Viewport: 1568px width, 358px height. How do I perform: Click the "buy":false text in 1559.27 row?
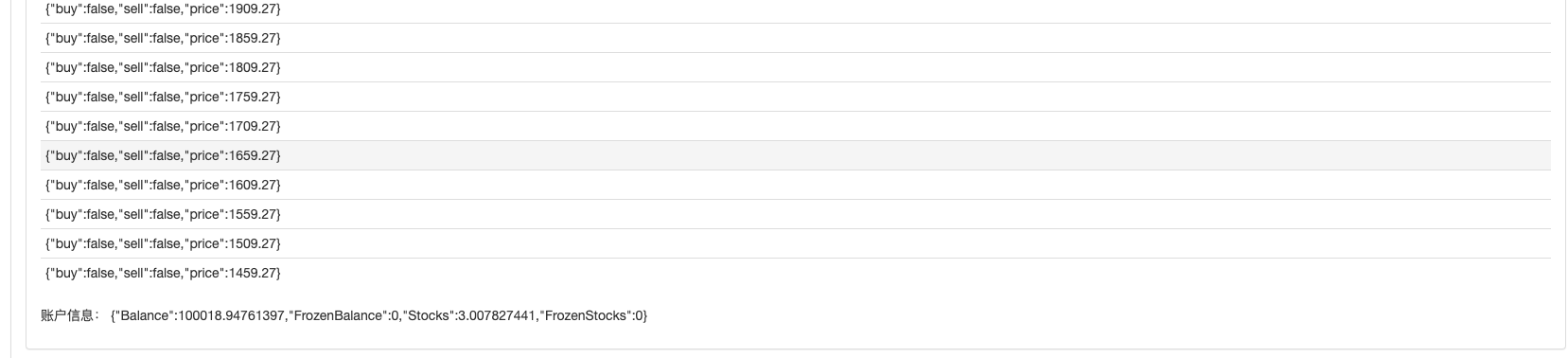tap(82, 214)
